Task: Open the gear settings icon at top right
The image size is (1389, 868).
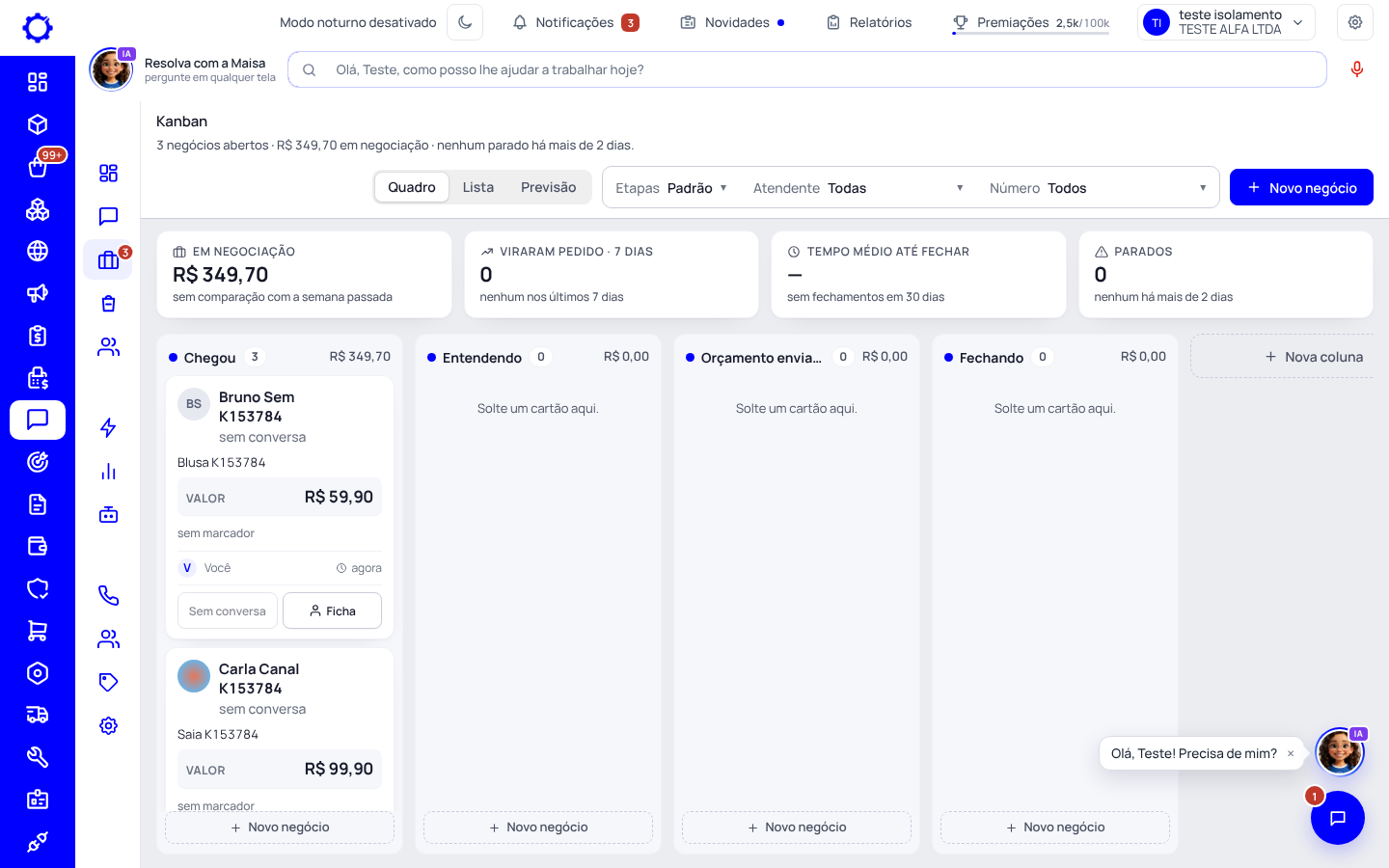Action: (x=1355, y=22)
